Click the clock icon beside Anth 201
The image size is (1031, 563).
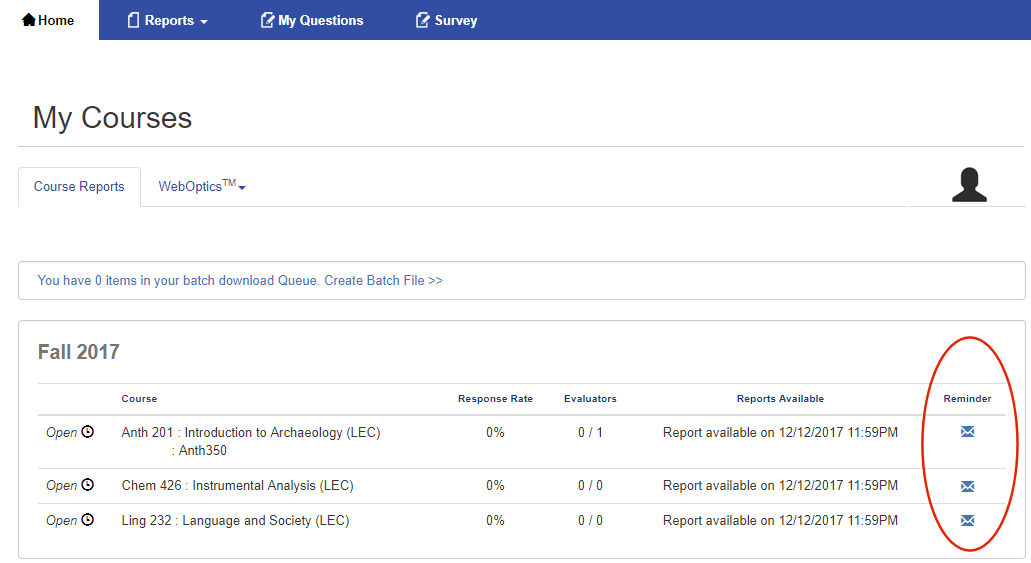coord(87,432)
